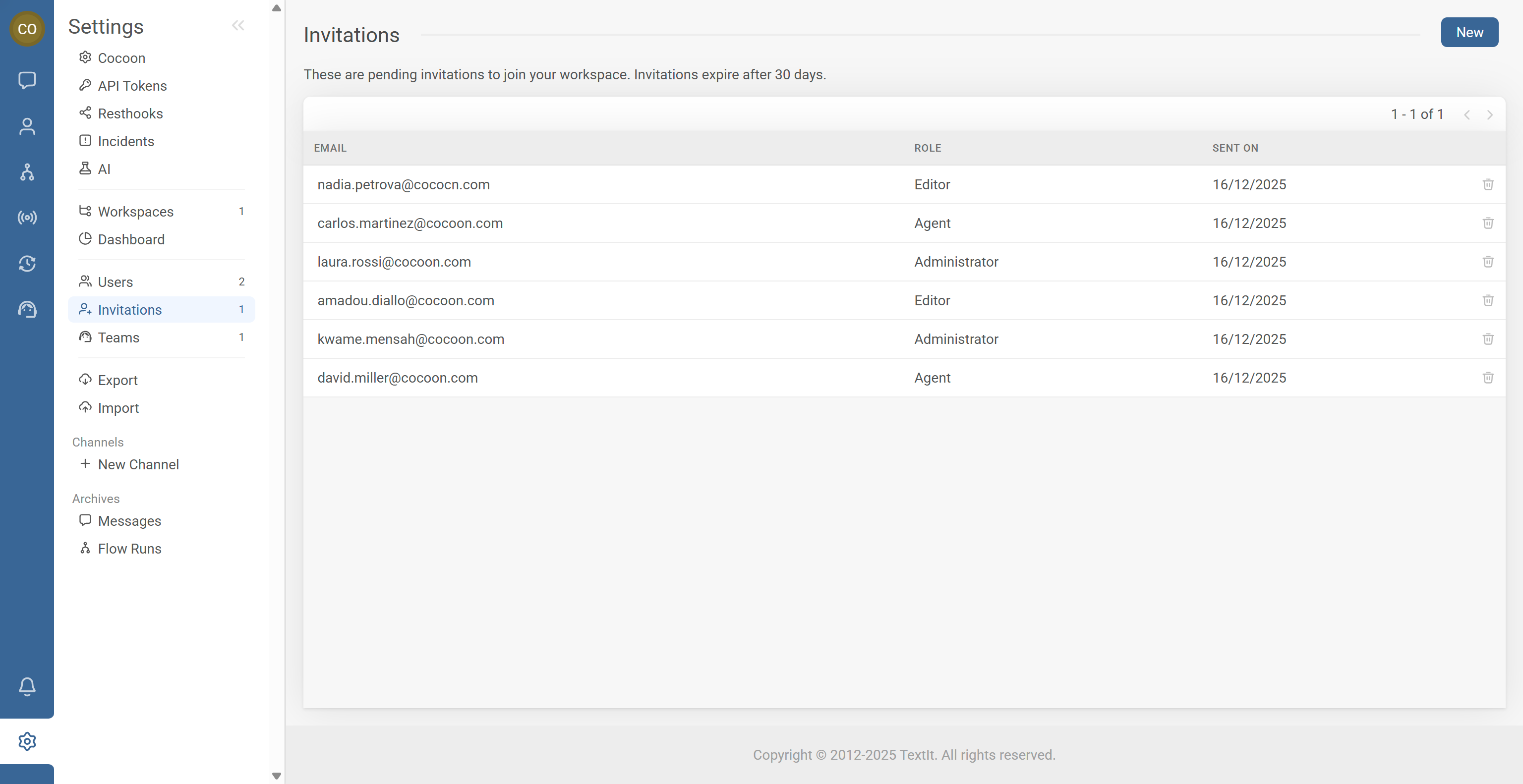Go to the next page of invitations
This screenshot has width=1523, height=784.
point(1490,114)
